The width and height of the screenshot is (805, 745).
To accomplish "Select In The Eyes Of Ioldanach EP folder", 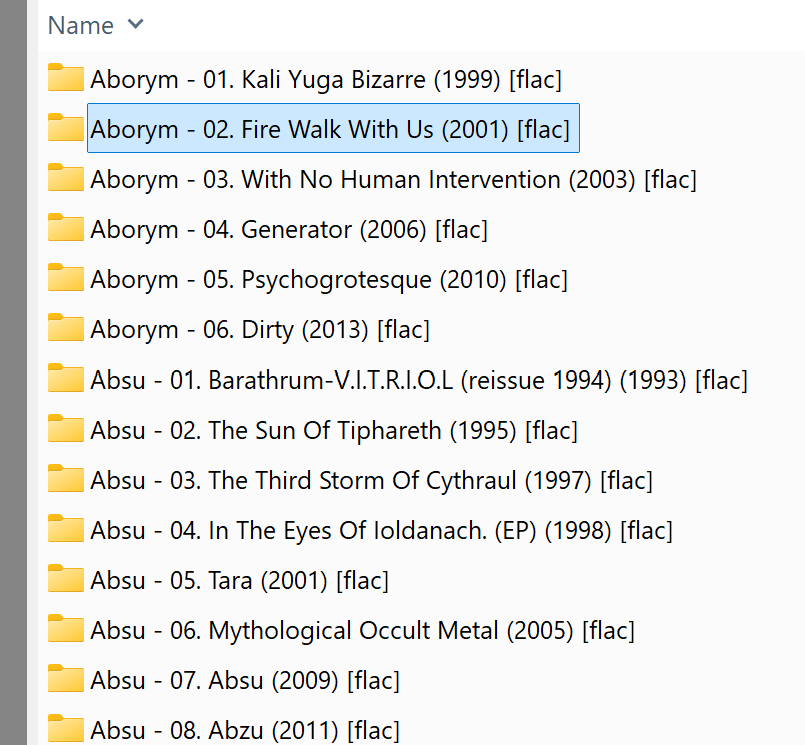I will point(381,530).
